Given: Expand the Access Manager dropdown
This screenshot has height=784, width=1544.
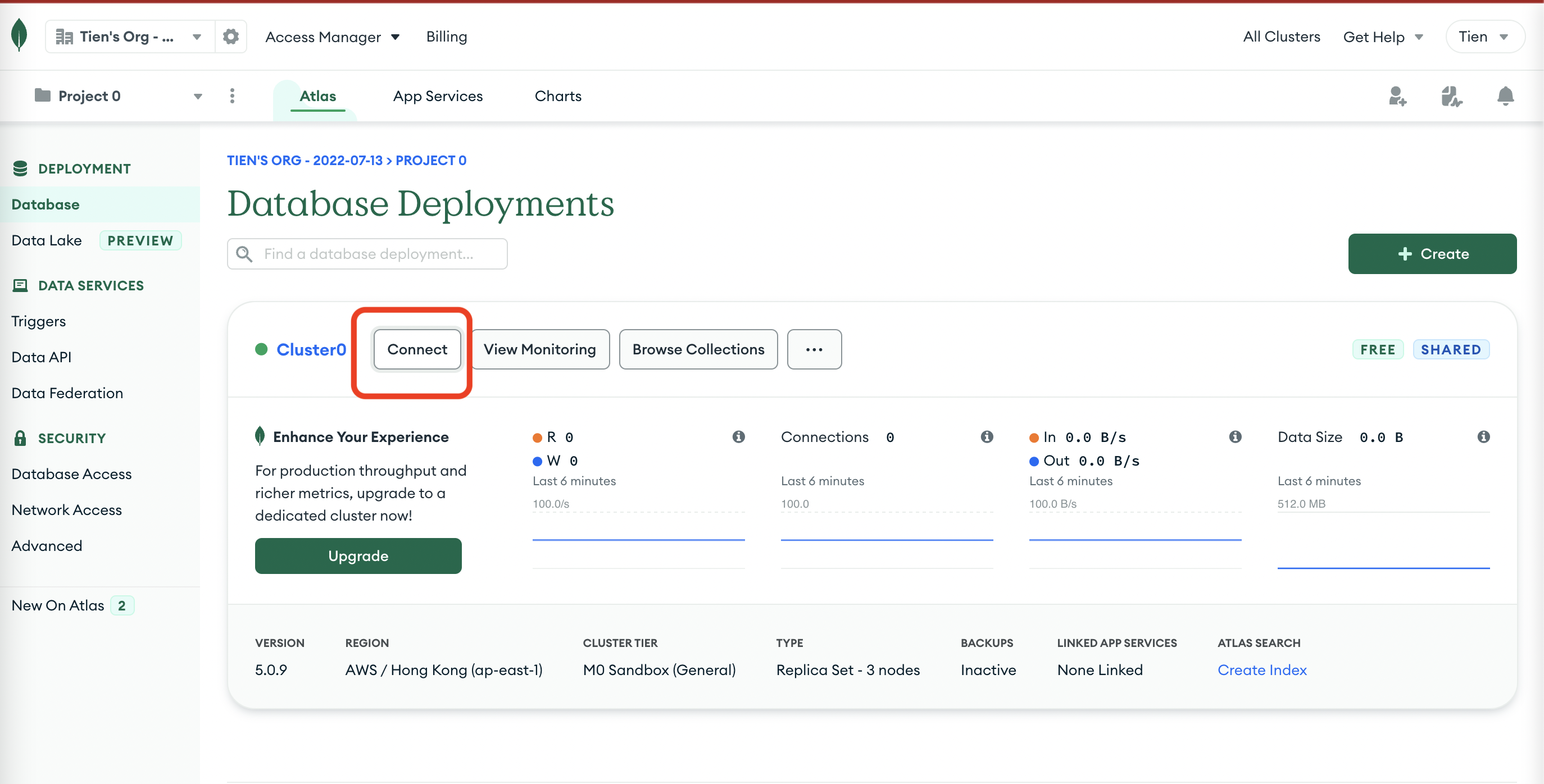Looking at the screenshot, I should click(332, 37).
